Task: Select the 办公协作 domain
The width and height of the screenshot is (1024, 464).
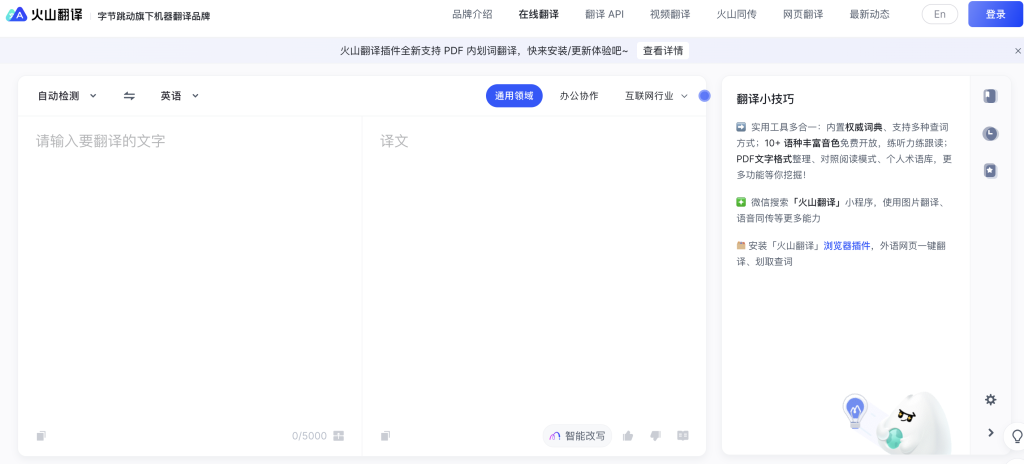Action: (x=579, y=96)
